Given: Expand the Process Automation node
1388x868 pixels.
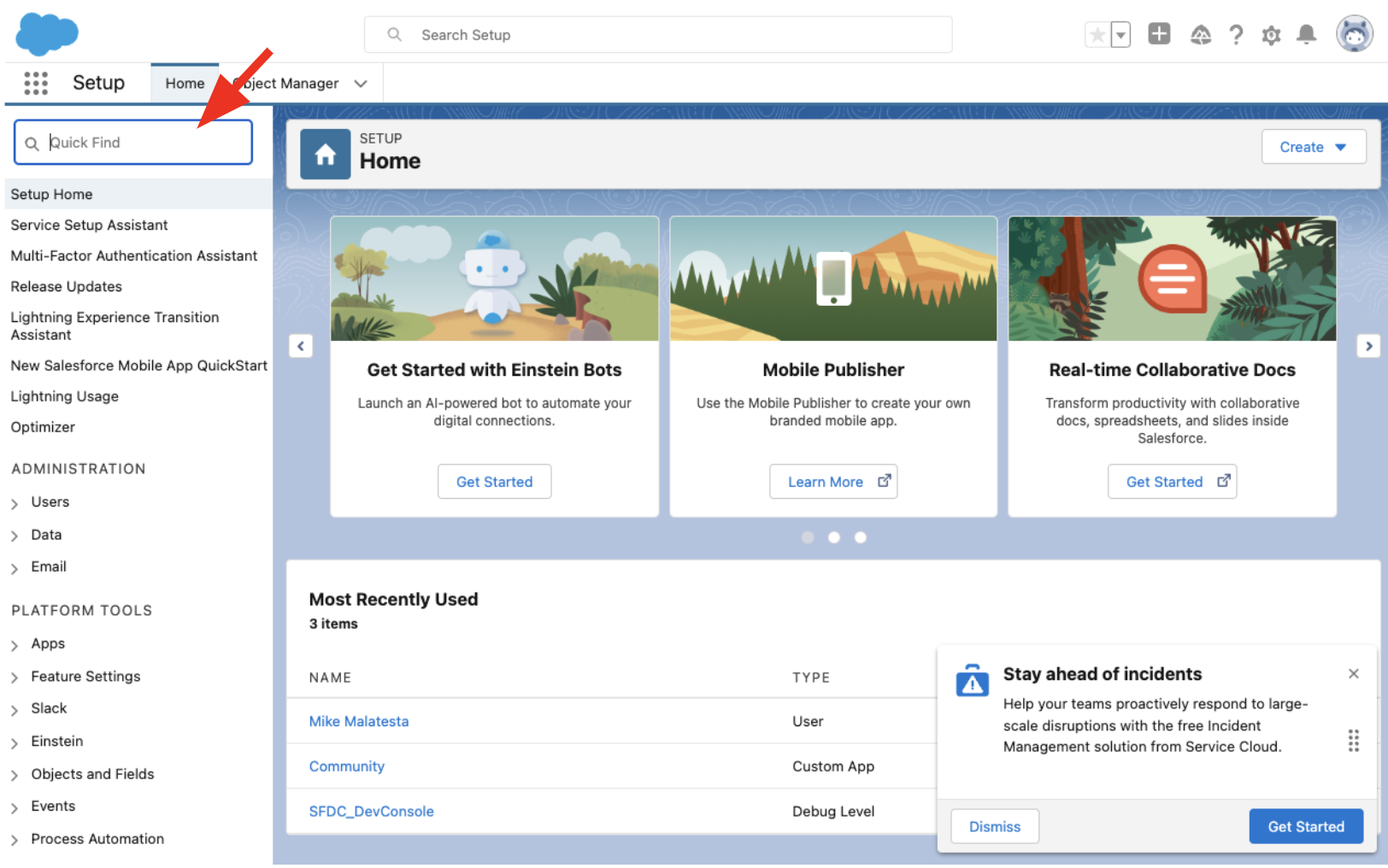Looking at the screenshot, I should click(x=15, y=840).
